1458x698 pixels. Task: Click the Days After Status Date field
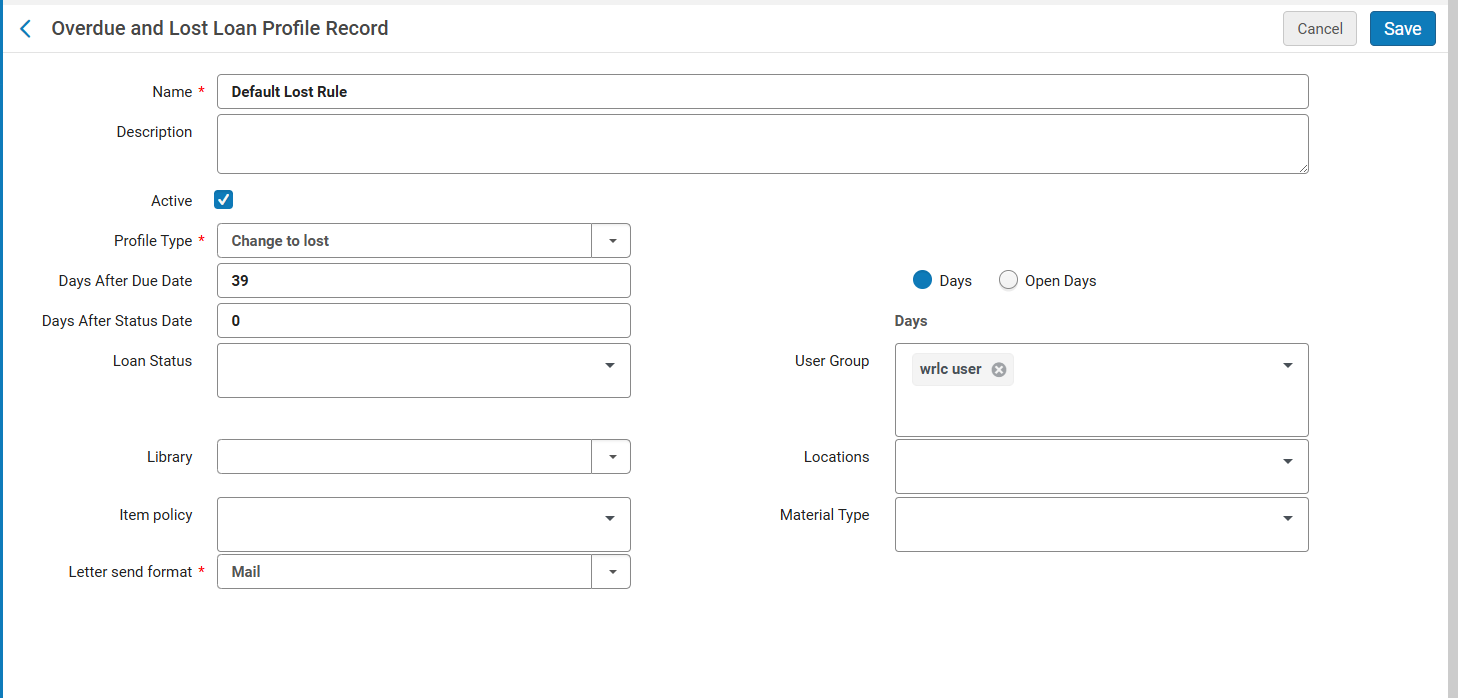click(x=423, y=321)
